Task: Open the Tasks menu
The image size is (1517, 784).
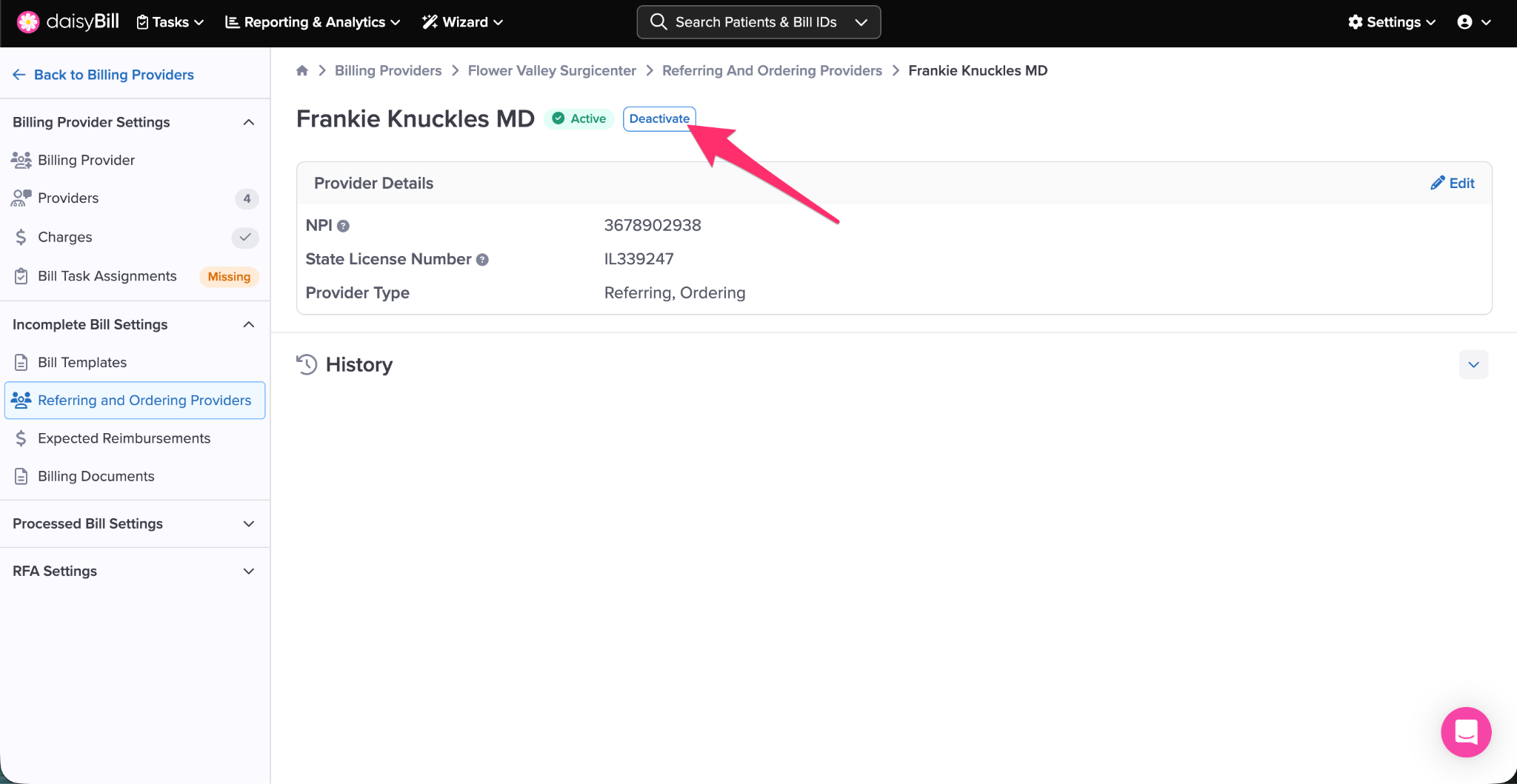Action: coord(170,22)
